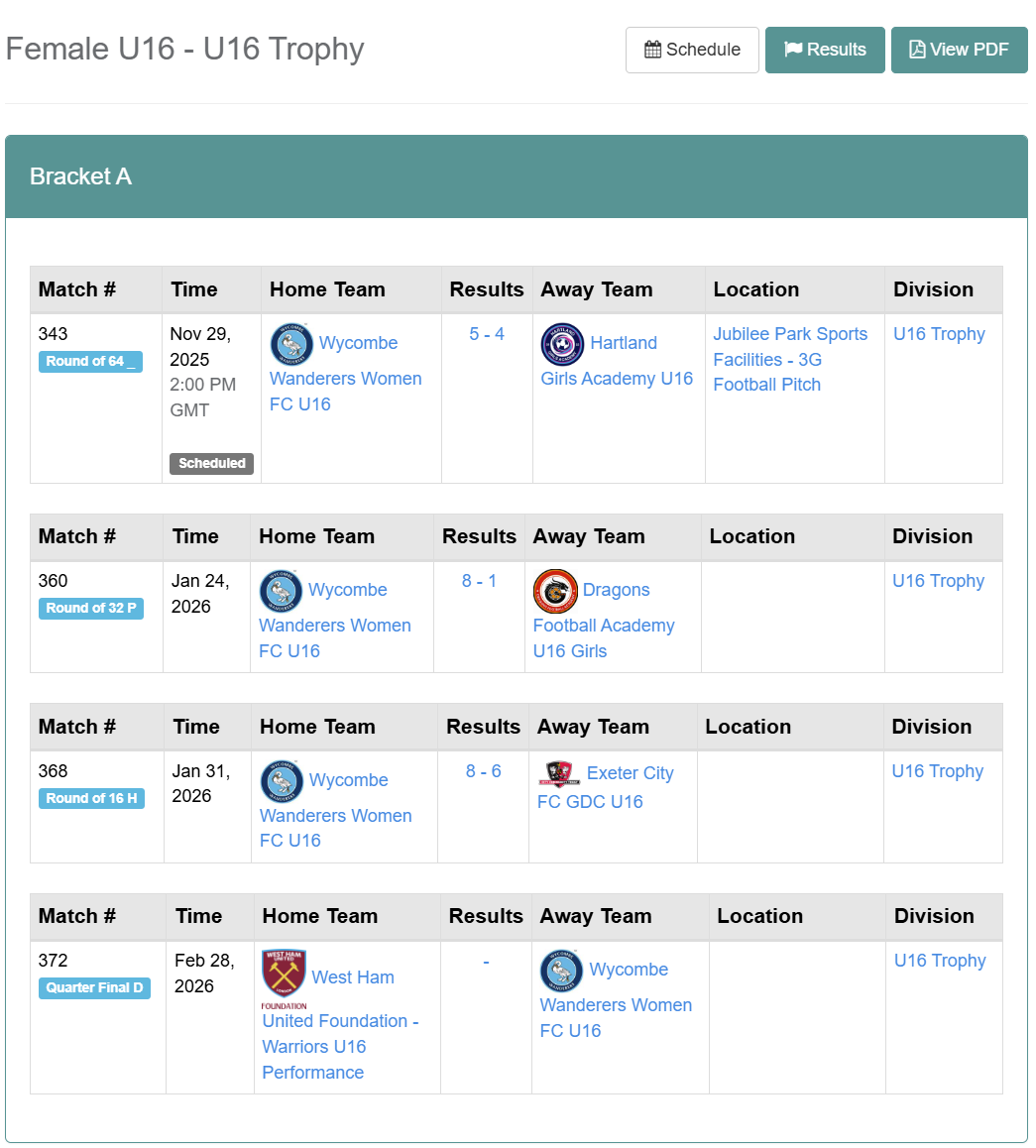Click the Round of 16 H label

tap(91, 799)
